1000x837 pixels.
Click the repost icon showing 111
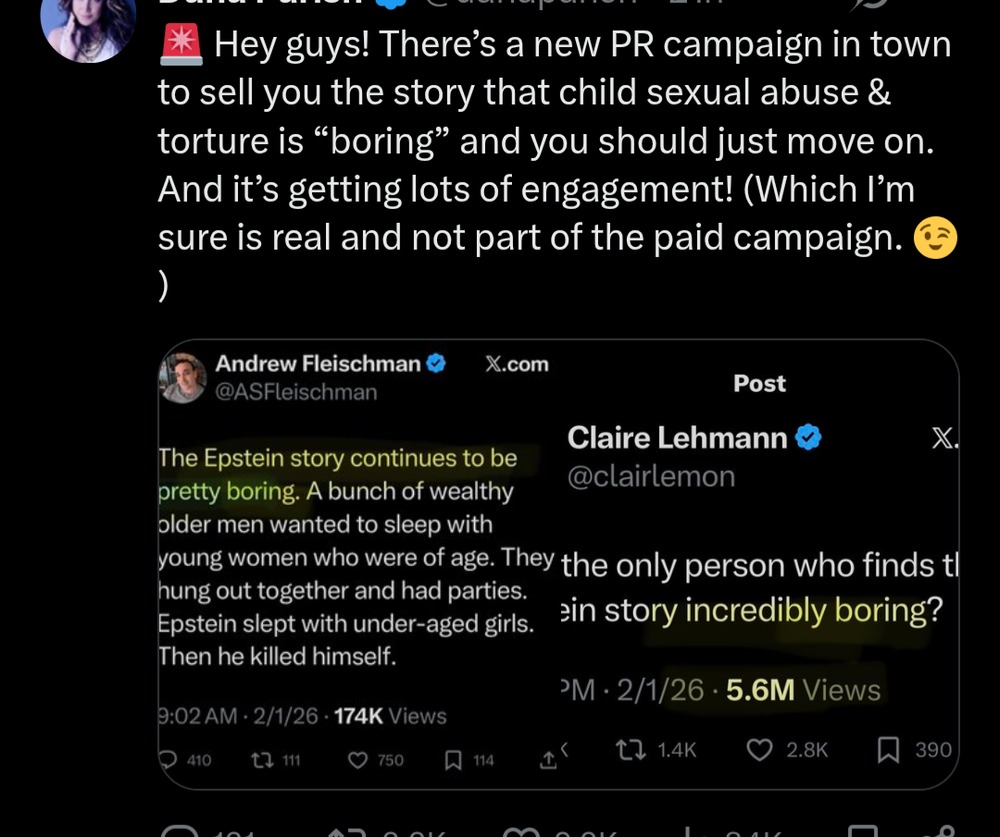(258, 760)
